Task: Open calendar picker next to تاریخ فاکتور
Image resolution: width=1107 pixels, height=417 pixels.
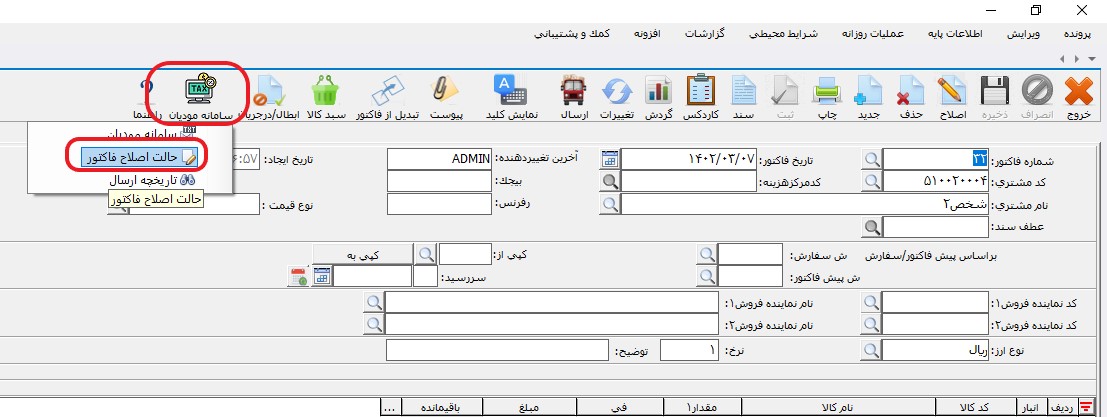Action: coord(610,159)
